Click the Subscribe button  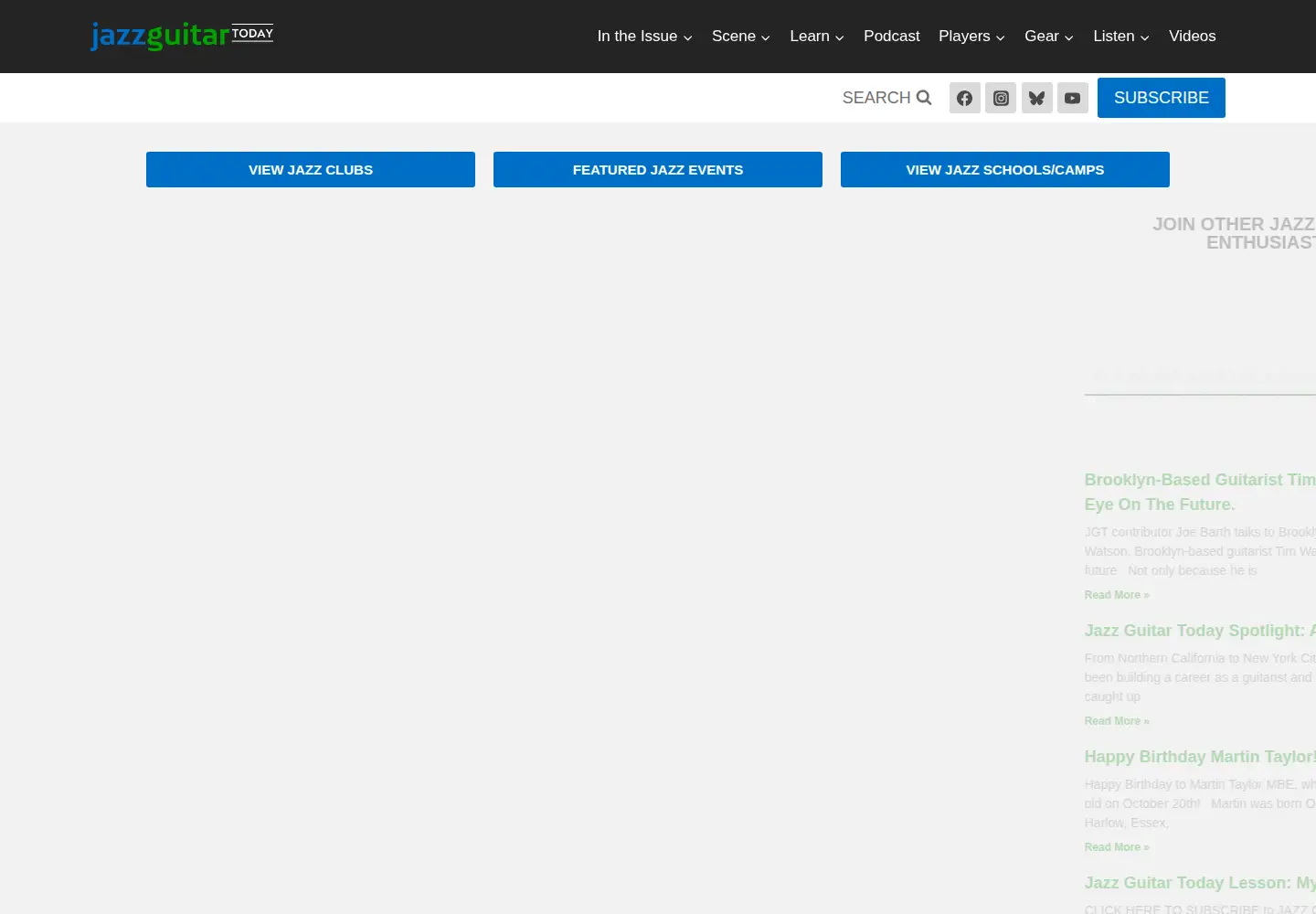[x=1162, y=98]
